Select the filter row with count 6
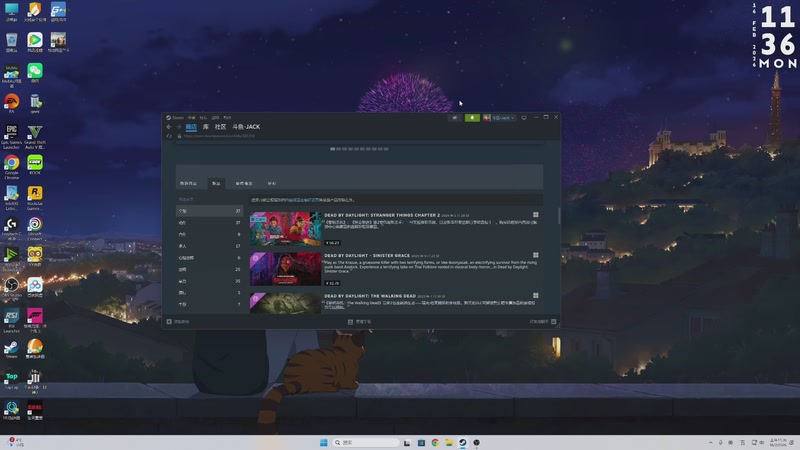The width and height of the screenshot is (800, 450). (x=210, y=258)
